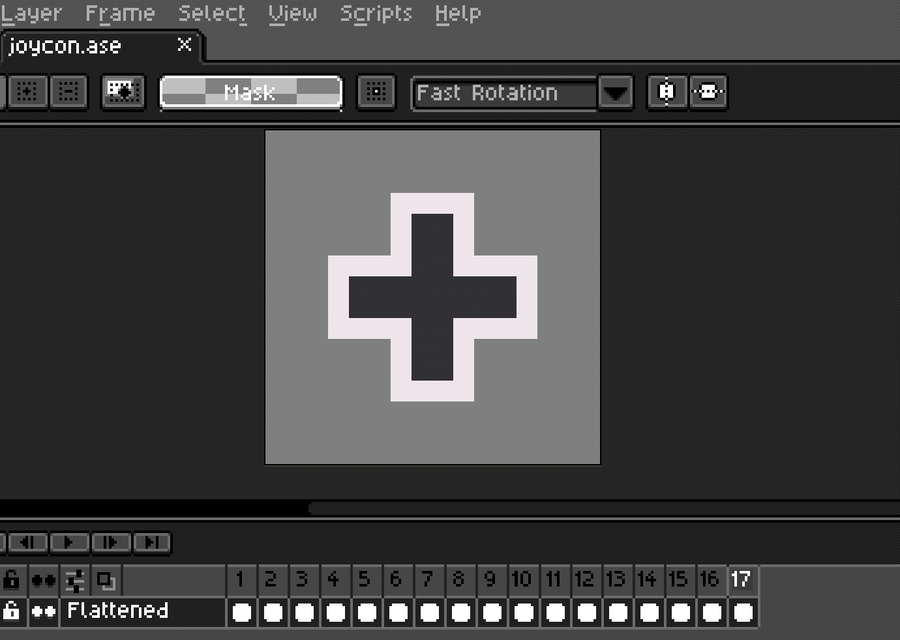Select frame 7 header
Screen dimensions: 900x640
429,580
